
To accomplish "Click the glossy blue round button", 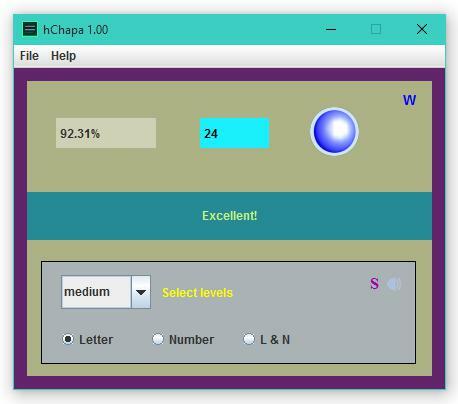I will pyautogui.click(x=334, y=131).
